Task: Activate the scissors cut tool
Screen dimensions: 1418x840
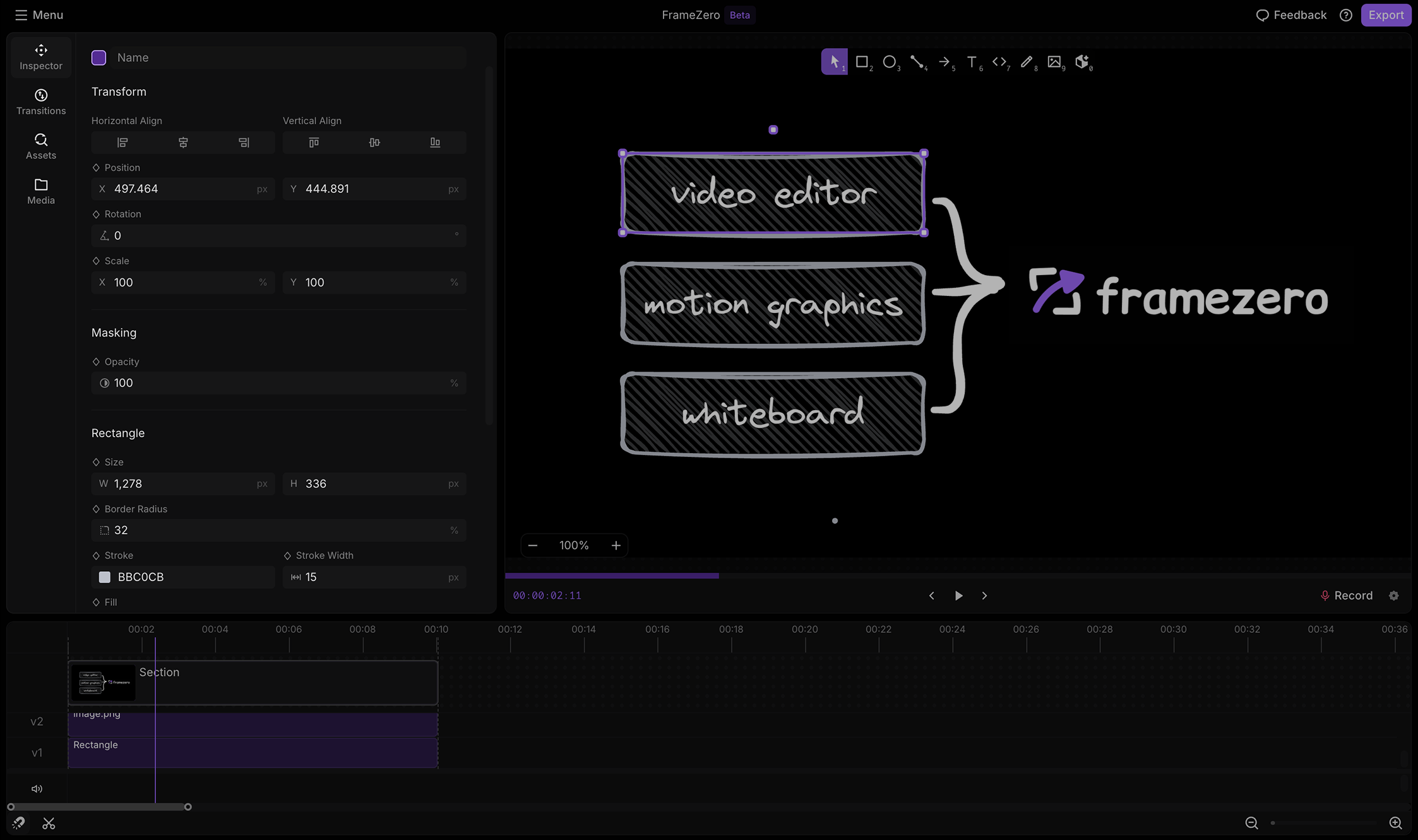Action: click(x=49, y=823)
